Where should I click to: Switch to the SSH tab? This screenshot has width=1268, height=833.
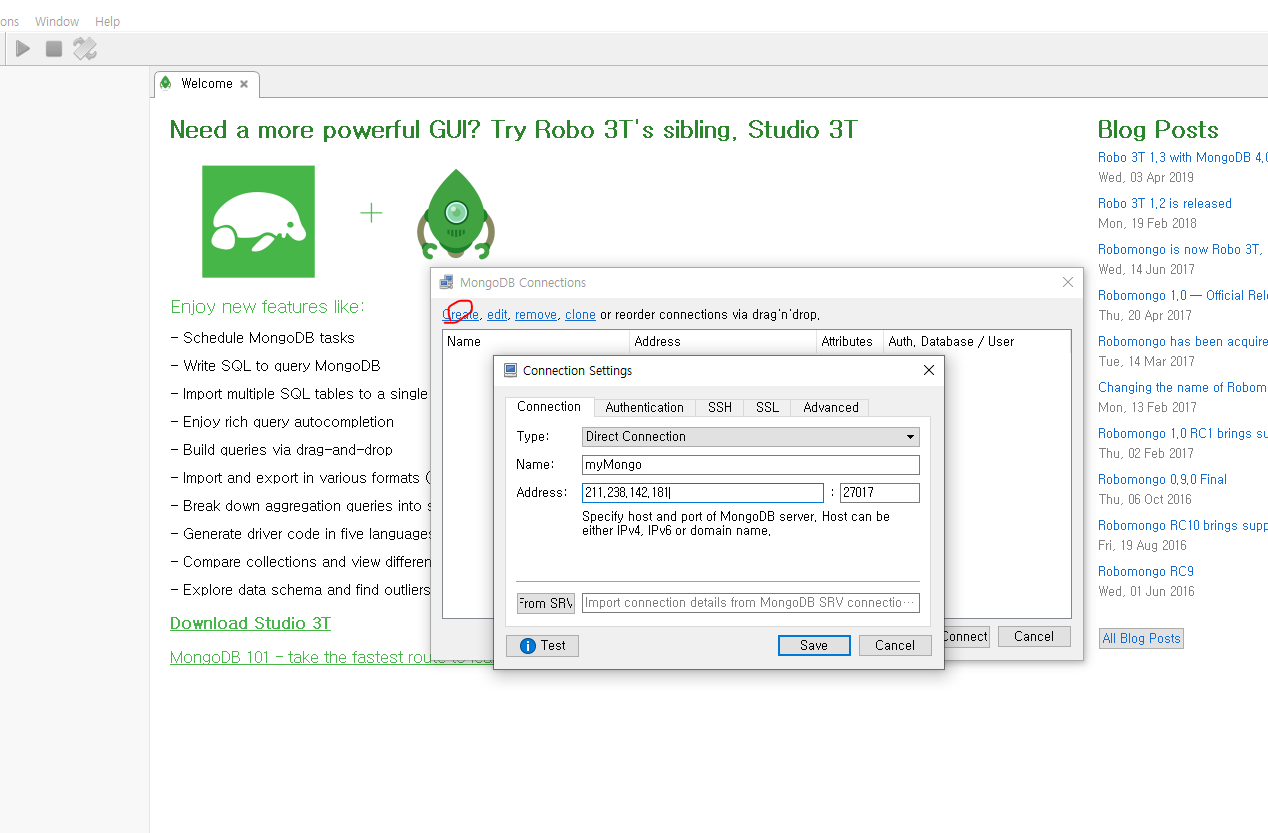click(x=720, y=407)
